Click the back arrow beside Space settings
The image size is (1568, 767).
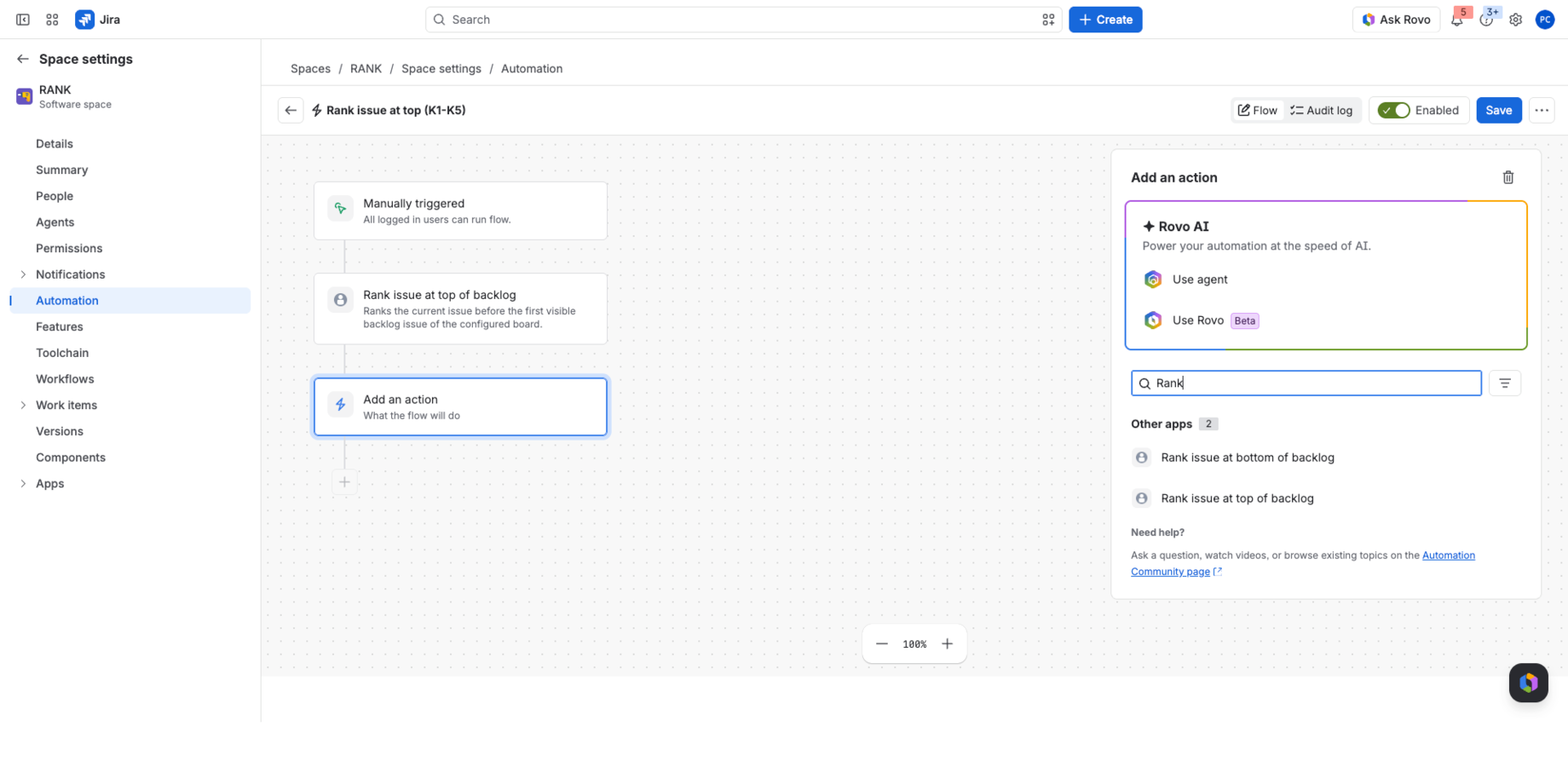point(23,59)
